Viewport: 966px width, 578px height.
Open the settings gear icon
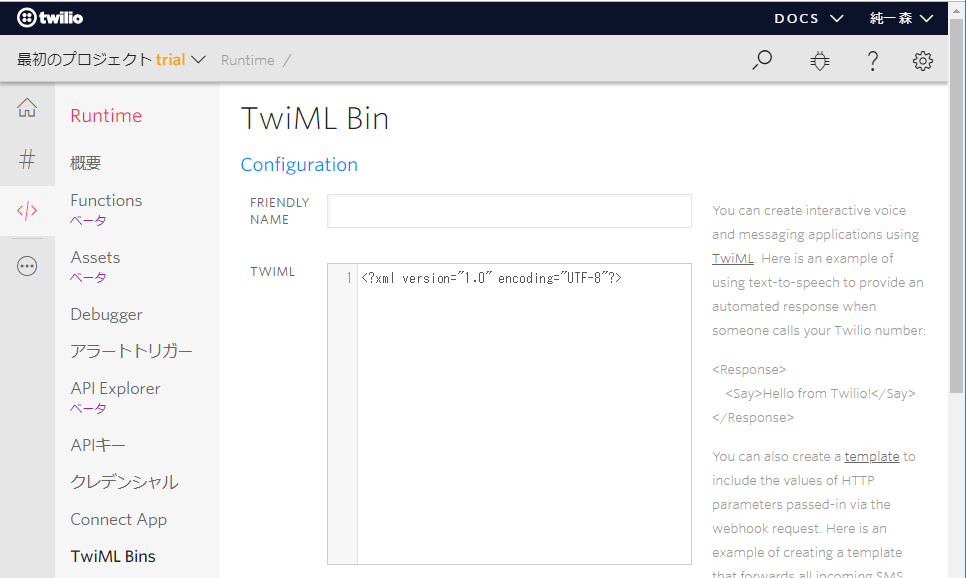click(922, 60)
